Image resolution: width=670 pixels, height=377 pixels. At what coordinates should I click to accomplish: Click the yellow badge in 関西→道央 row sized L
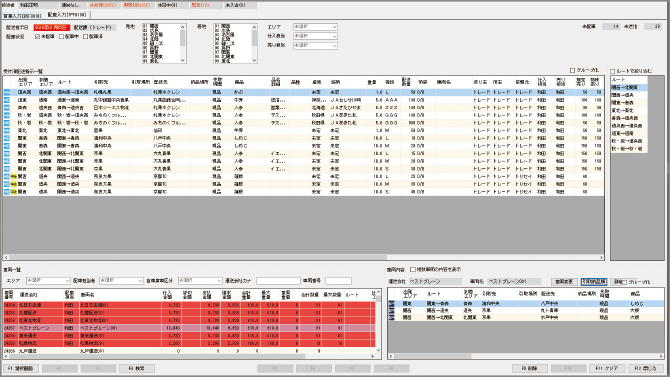pyautogui.click(x=14, y=177)
